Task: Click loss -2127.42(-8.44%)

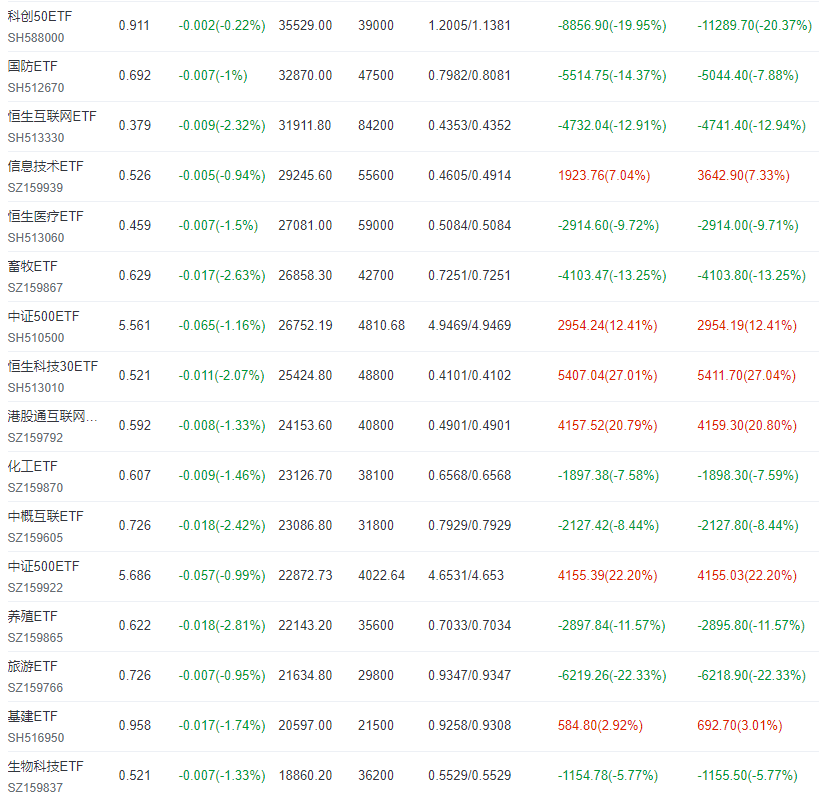Action: tap(608, 526)
